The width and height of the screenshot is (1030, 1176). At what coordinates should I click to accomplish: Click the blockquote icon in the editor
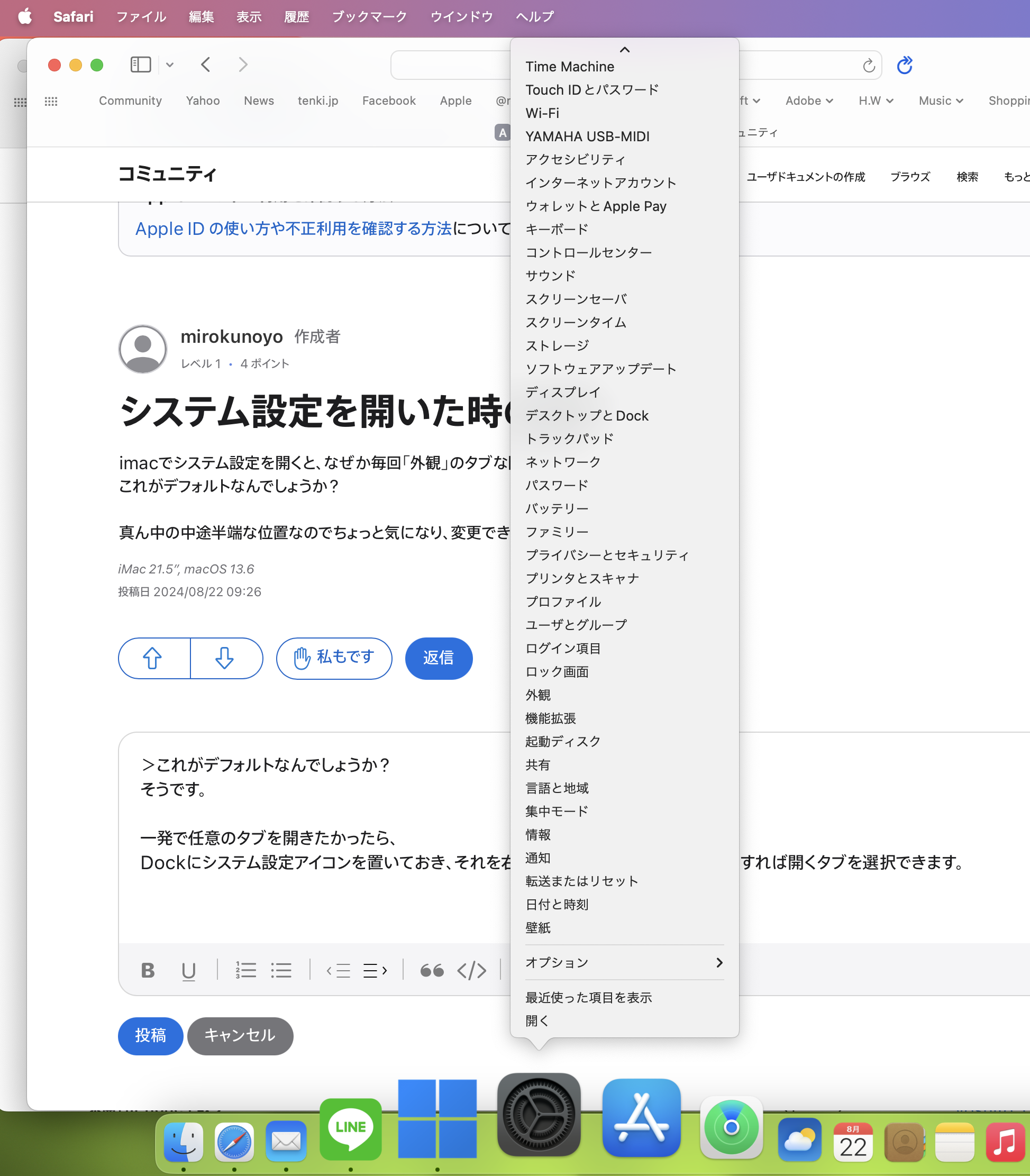pos(432,971)
